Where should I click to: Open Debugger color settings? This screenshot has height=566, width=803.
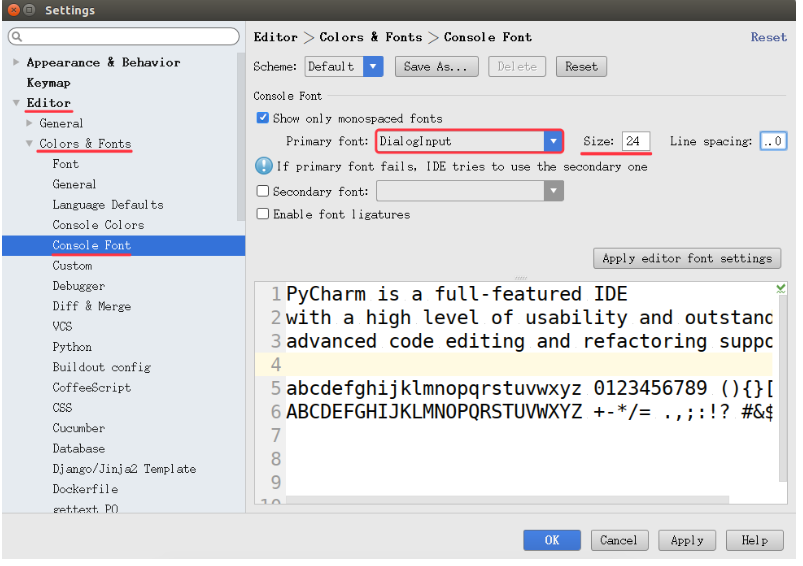coord(78,286)
